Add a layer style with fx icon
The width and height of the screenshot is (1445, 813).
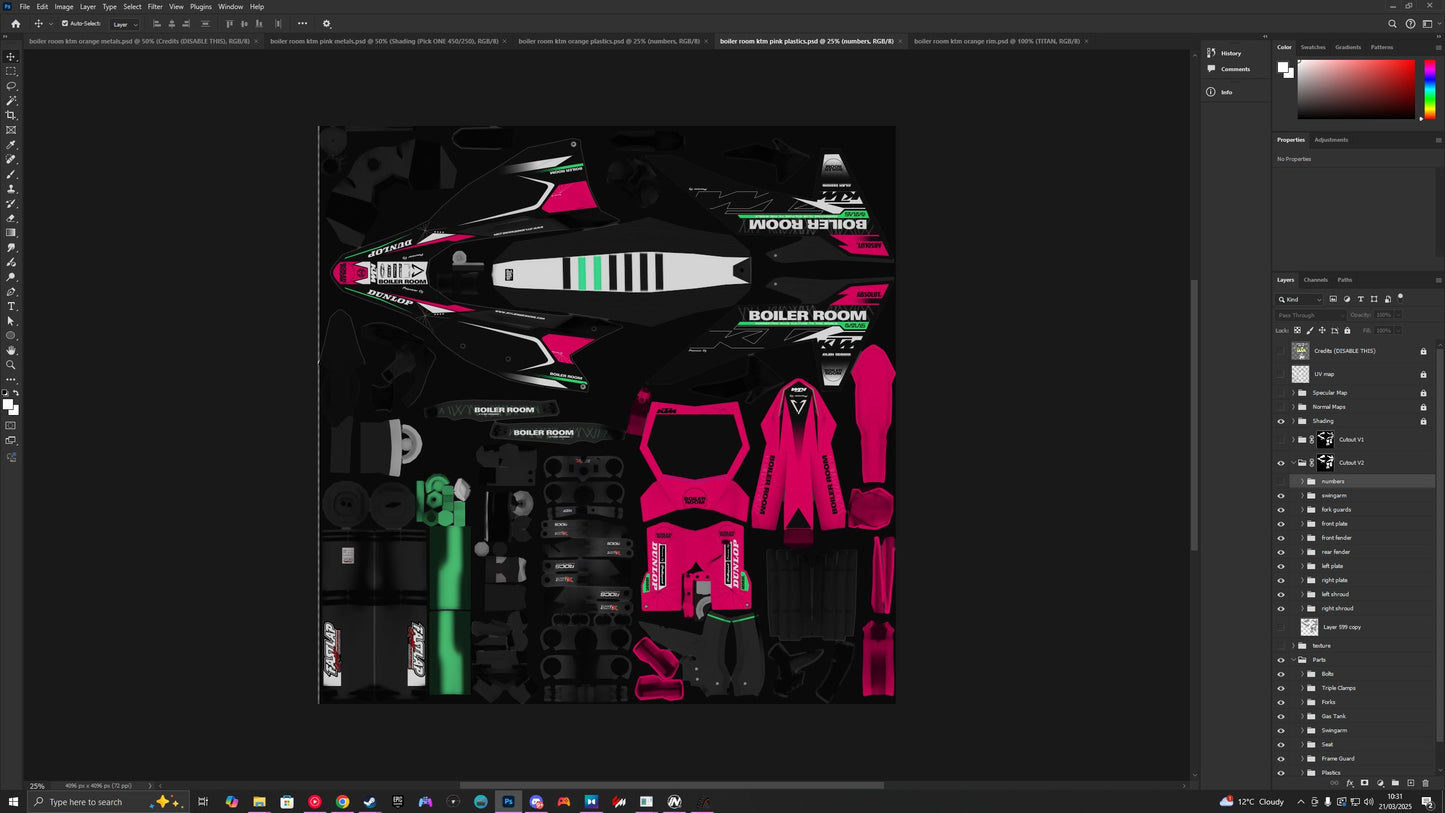click(1349, 783)
